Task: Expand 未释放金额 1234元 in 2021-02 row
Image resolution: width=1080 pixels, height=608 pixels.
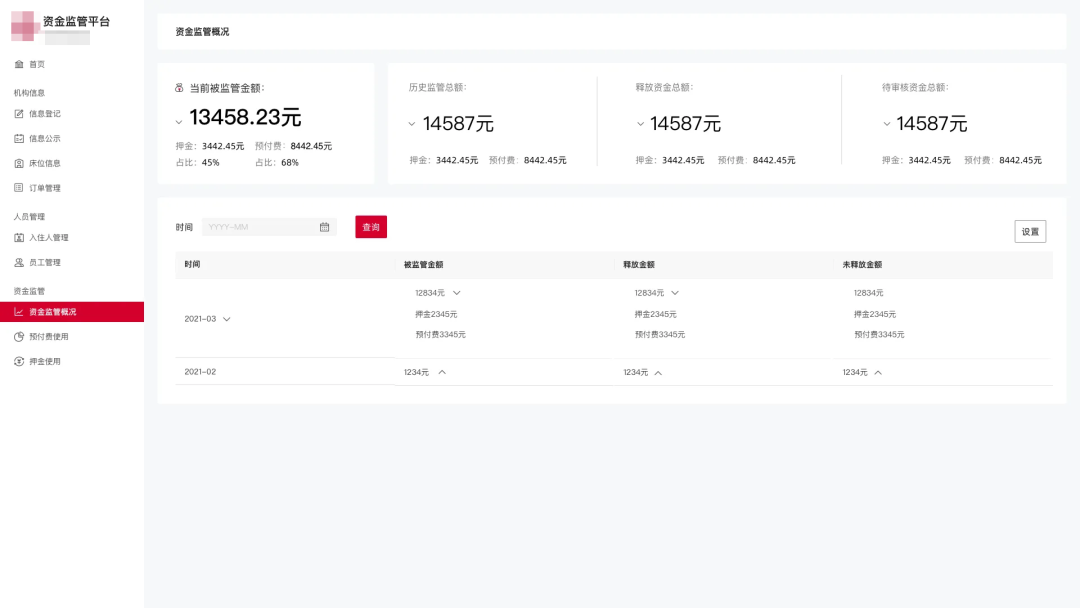Action: [878, 372]
